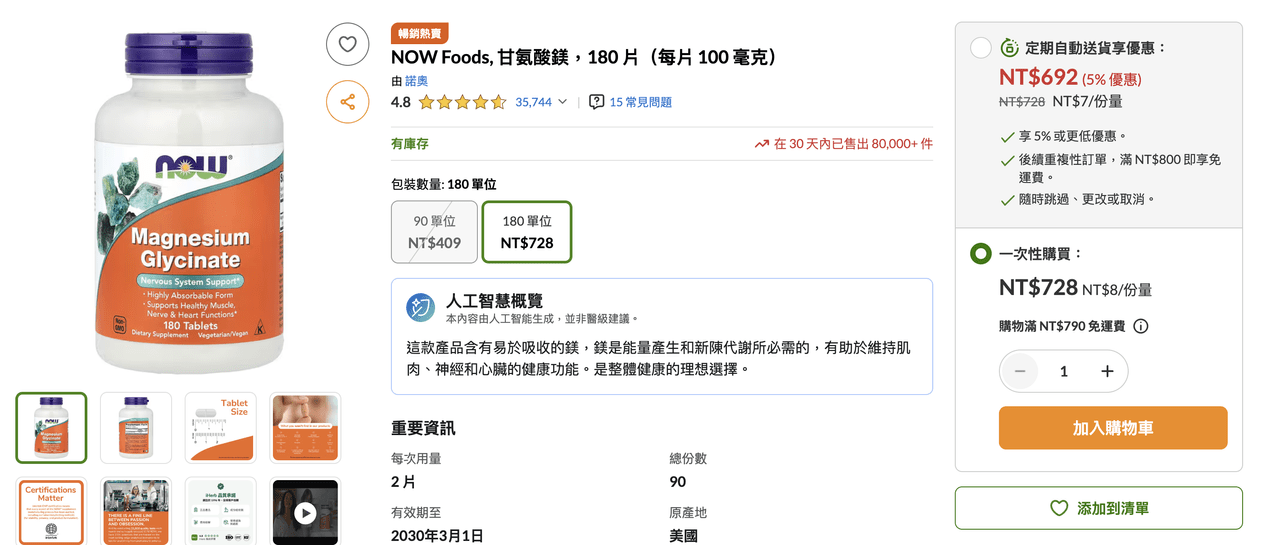The image size is (1280, 545).
Task: Select the Certifications Matter thumbnail
Action: [51, 513]
